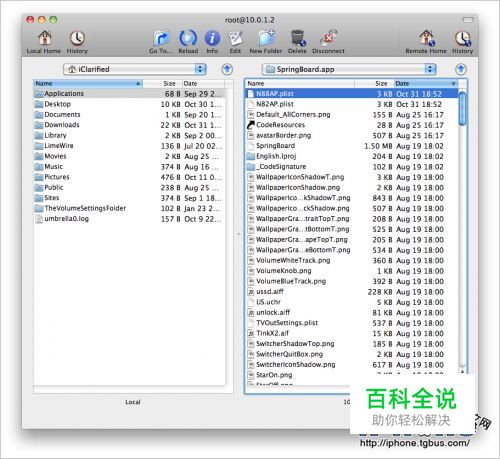Open the Info toolbar icon
The height and width of the screenshot is (459, 500).
click(212, 42)
